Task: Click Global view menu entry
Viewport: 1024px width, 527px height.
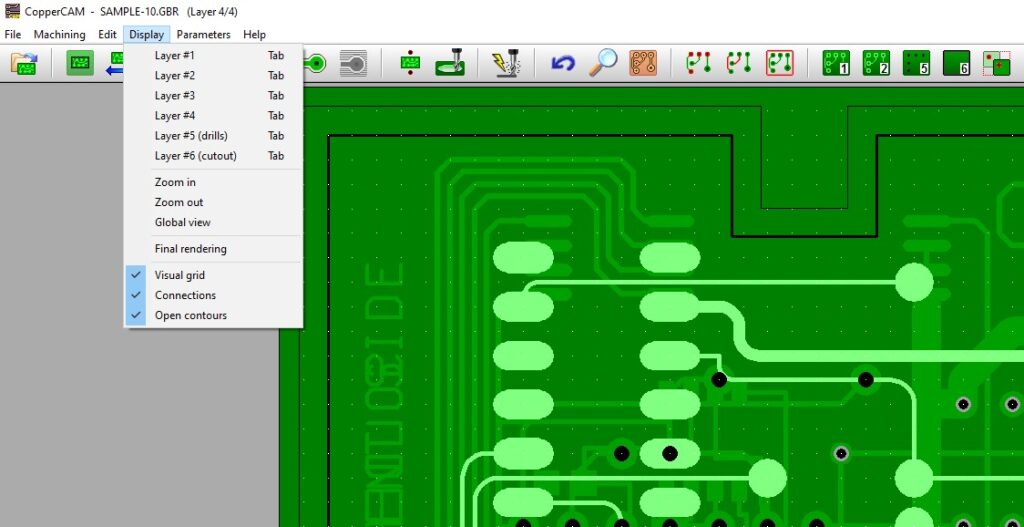Action: pos(182,222)
